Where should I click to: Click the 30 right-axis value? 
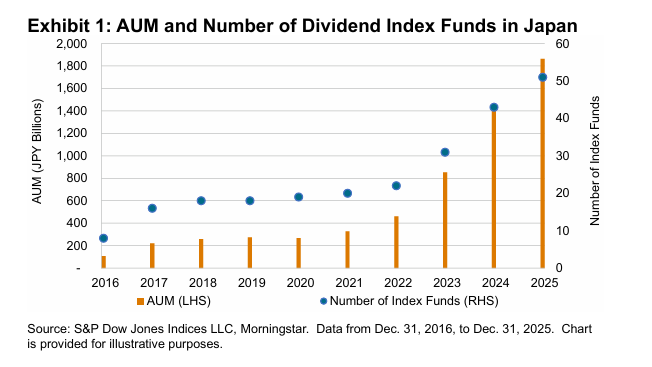[x=562, y=156]
